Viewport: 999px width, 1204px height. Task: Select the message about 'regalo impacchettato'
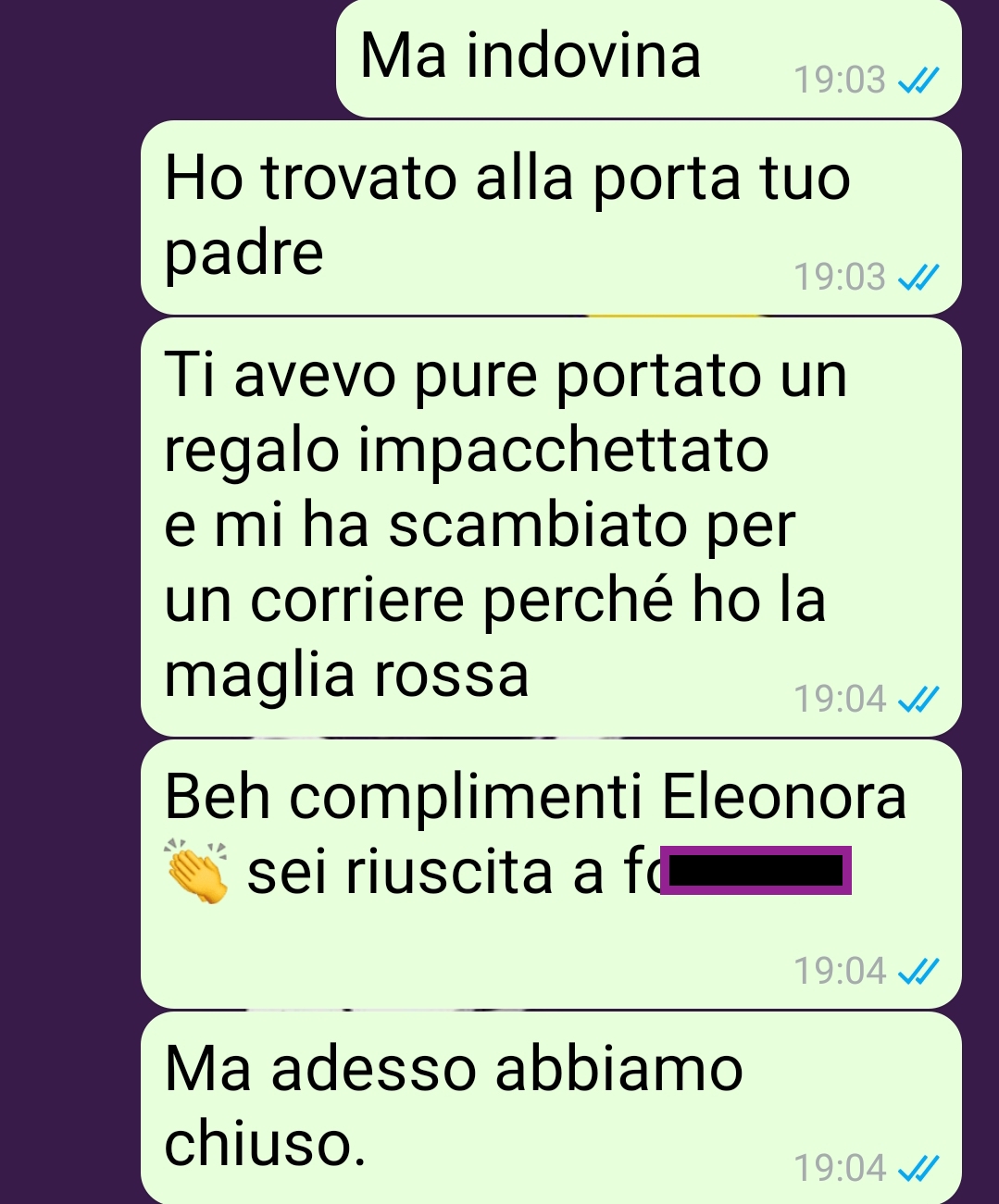click(x=551, y=528)
